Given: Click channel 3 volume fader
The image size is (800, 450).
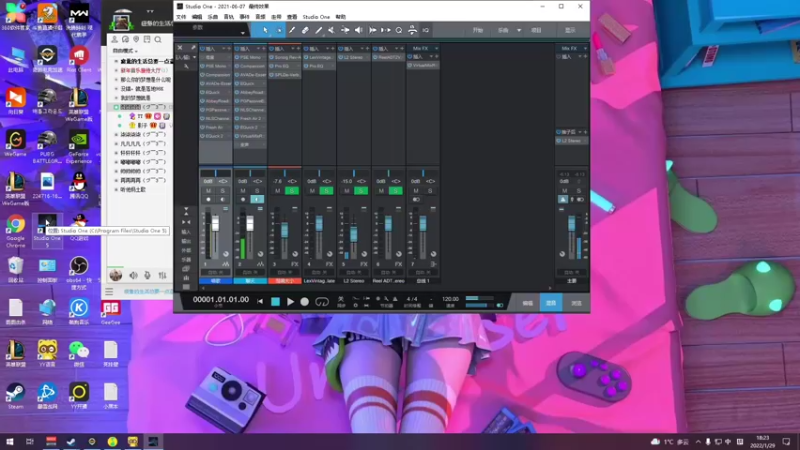Looking at the screenshot, I should (285, 230).
